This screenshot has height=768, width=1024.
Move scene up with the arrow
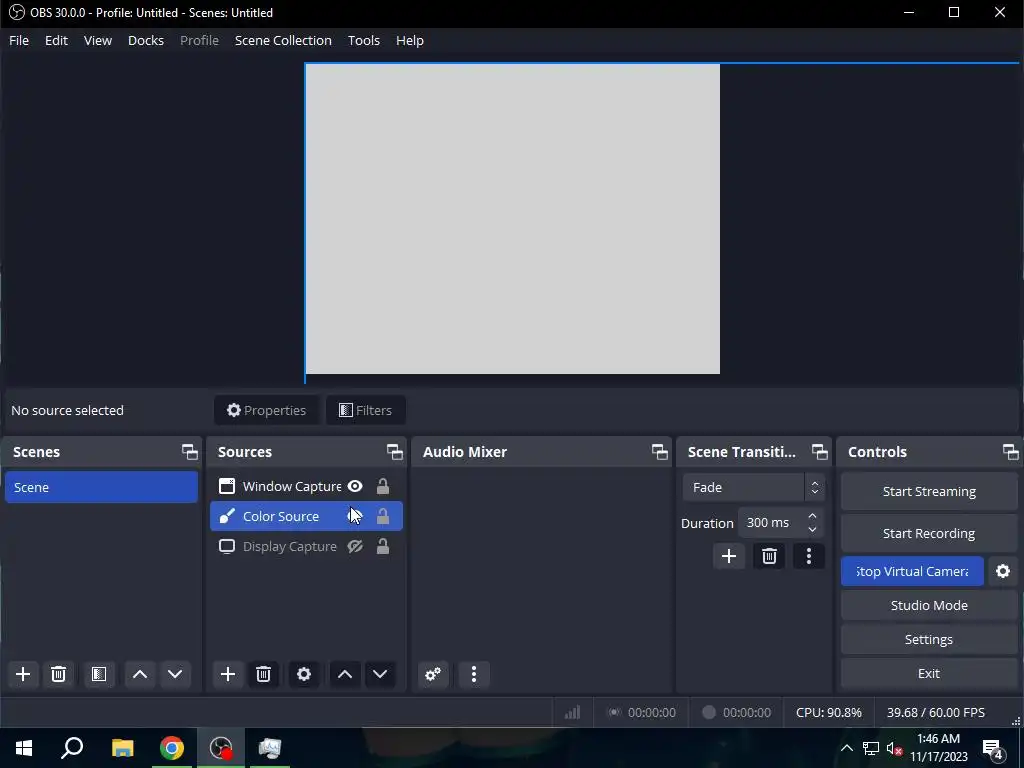point(140,674)
